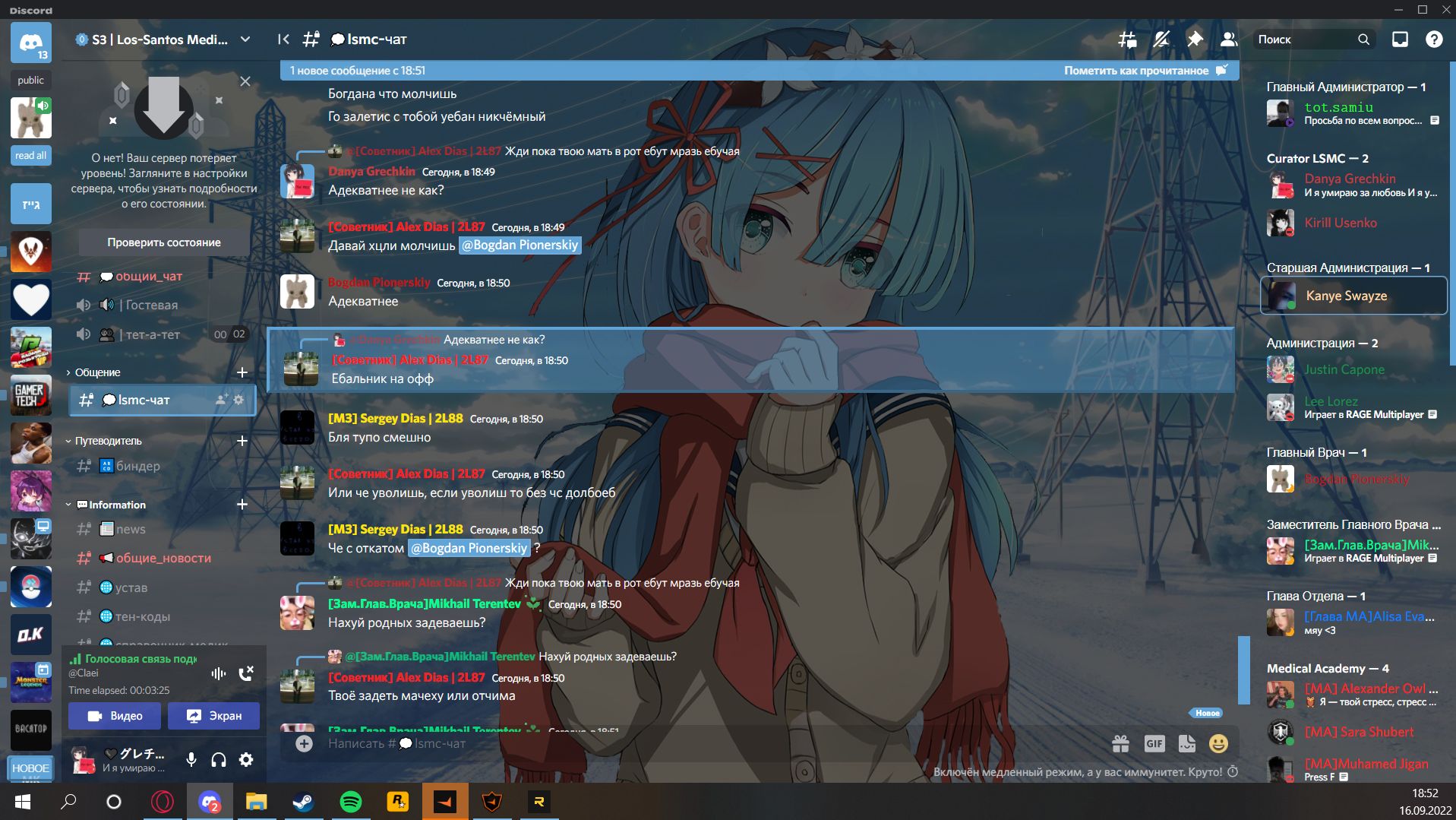Close the server boost level notice
1456x820 pixels.
pyautogui.click(x=245, y=81)
